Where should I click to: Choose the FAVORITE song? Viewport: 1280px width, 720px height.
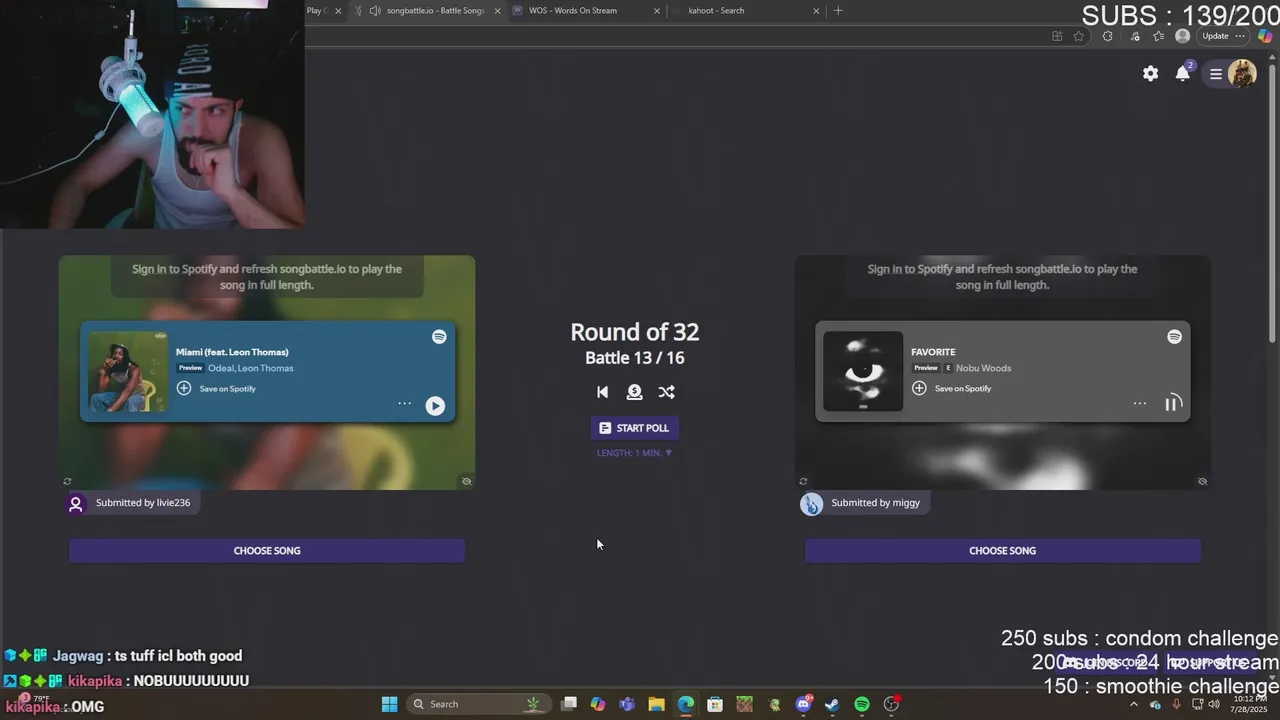pos(1002,550)
